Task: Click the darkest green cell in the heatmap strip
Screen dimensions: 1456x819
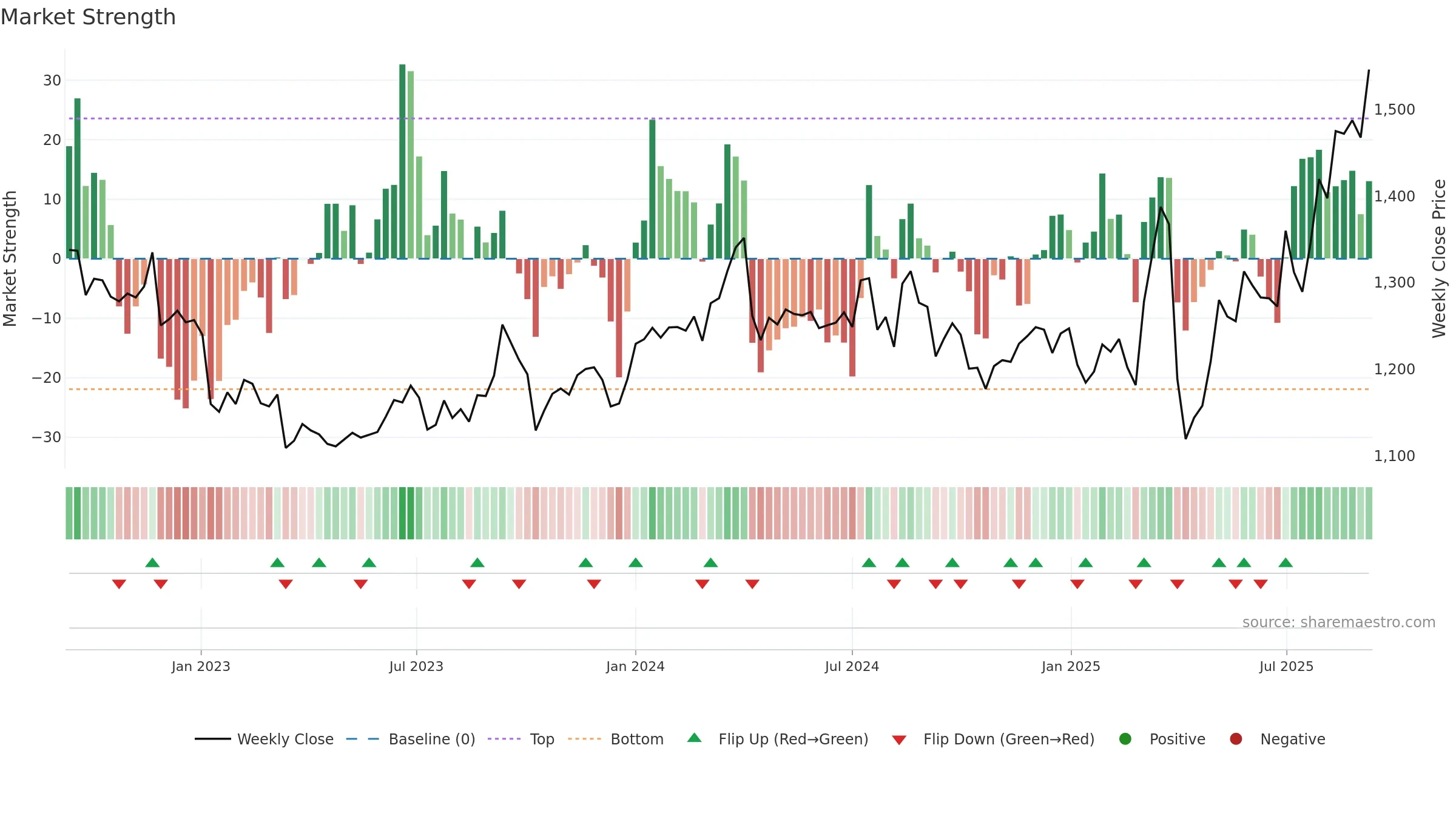Action: (x=402, y=513)
